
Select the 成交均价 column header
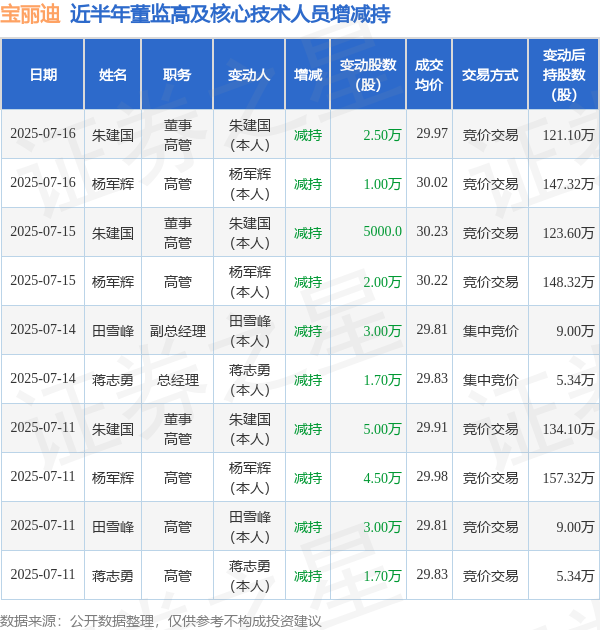click(429, 75)
